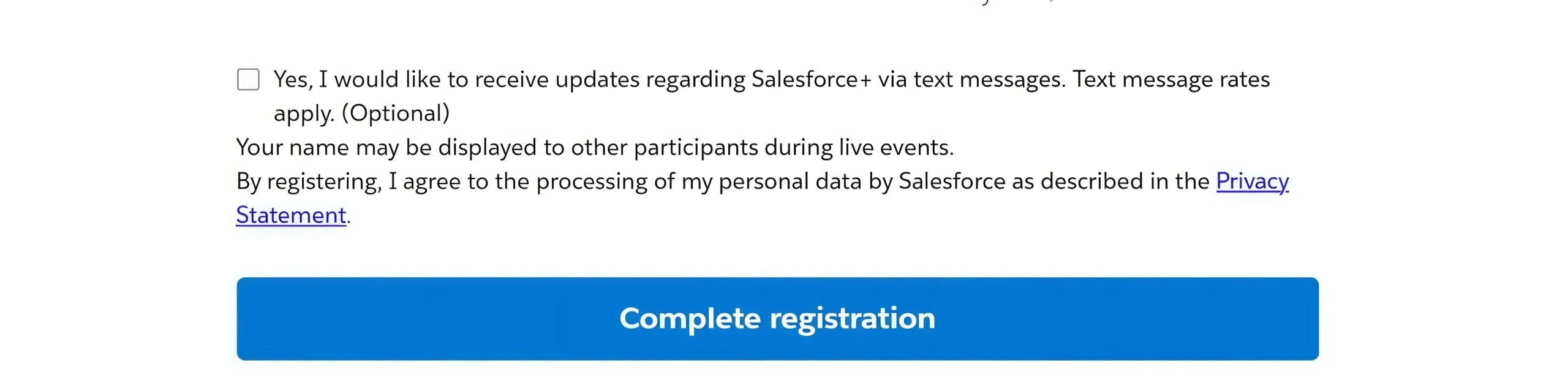
Task: Click the Privacy Statement hyperlink
Action: [1253, 182]
